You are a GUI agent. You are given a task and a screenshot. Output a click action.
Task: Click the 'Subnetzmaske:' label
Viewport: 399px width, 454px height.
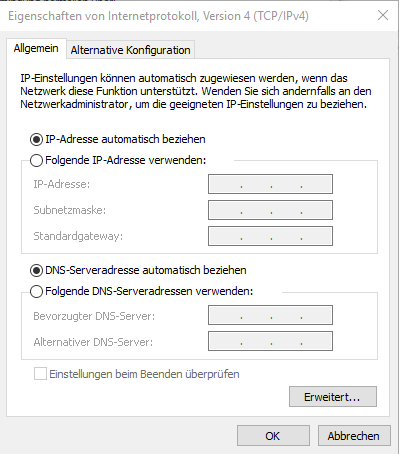[70, 210]
